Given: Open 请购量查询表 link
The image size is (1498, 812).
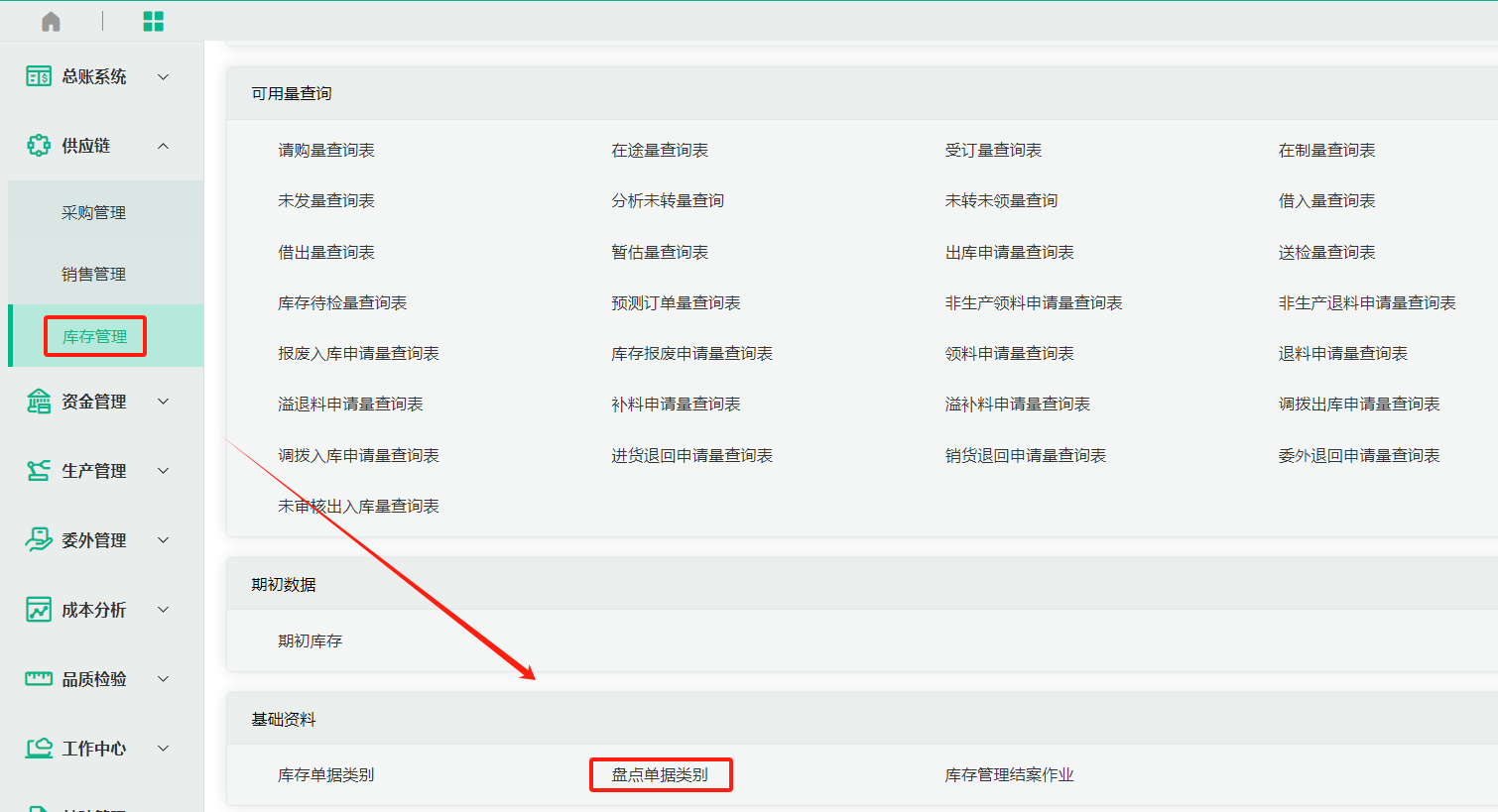Looking at the screenshot, I should click(326, 150).
